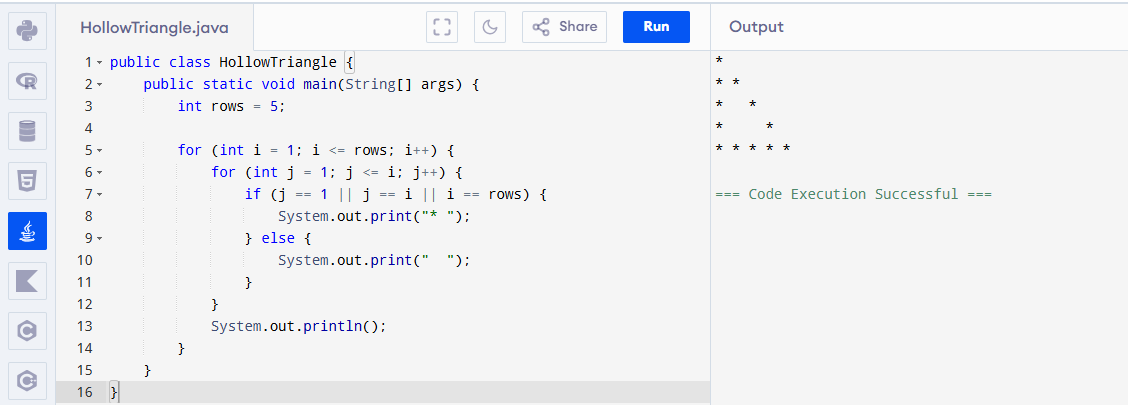
Task: Click the Output panel header
Action: (756, 27)
